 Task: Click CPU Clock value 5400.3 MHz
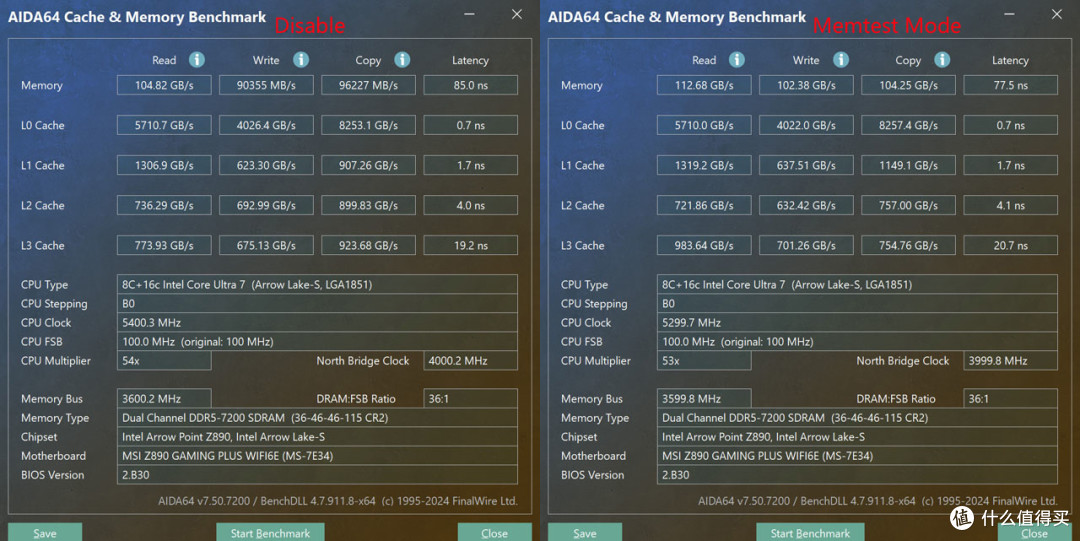(317, 323)
